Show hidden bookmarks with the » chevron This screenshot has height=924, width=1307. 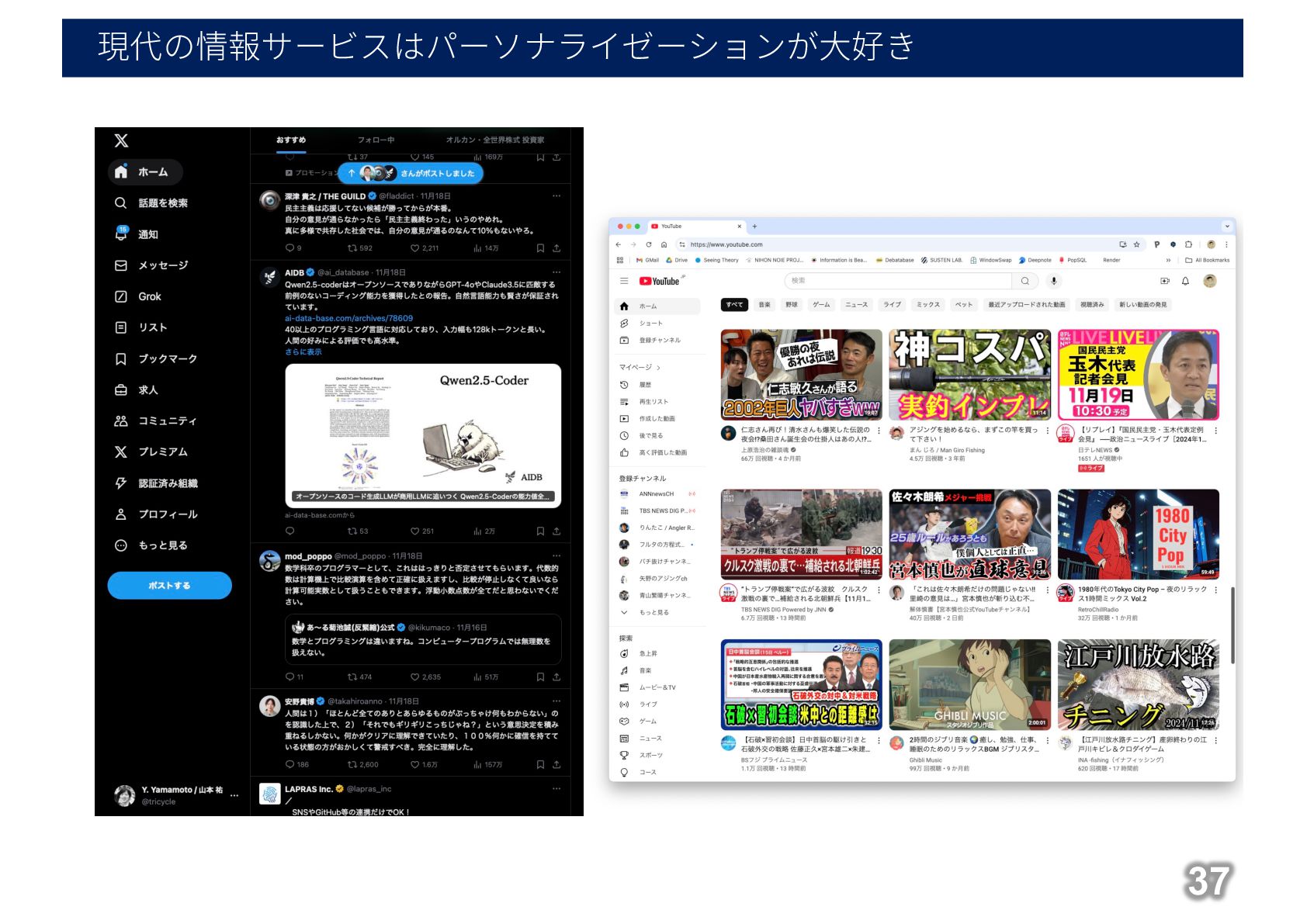[1168, 261]
